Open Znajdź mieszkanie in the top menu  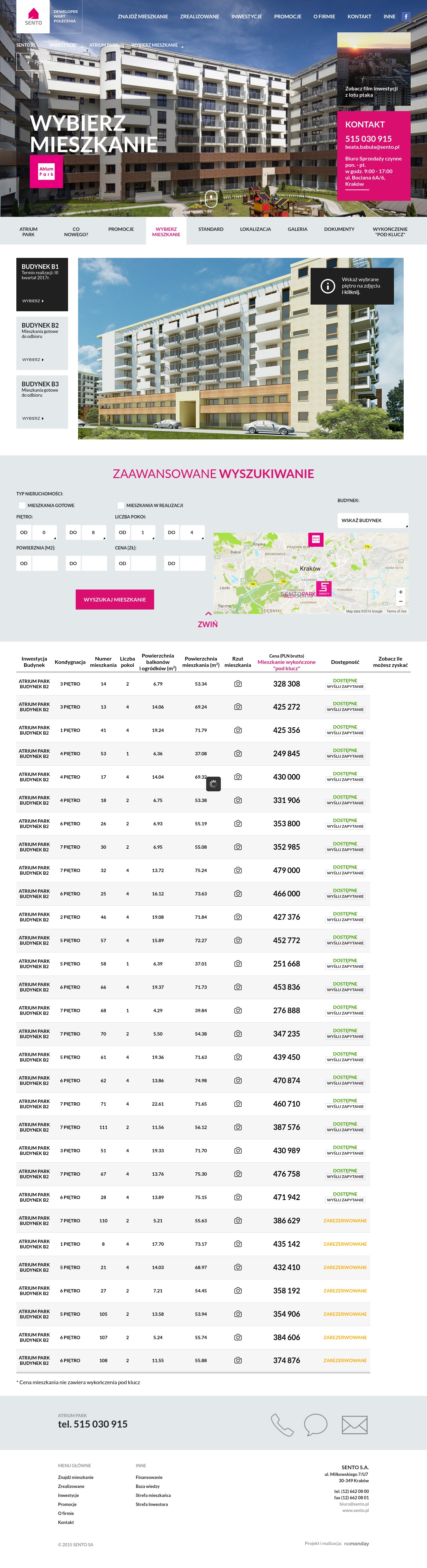click(143, 16)
